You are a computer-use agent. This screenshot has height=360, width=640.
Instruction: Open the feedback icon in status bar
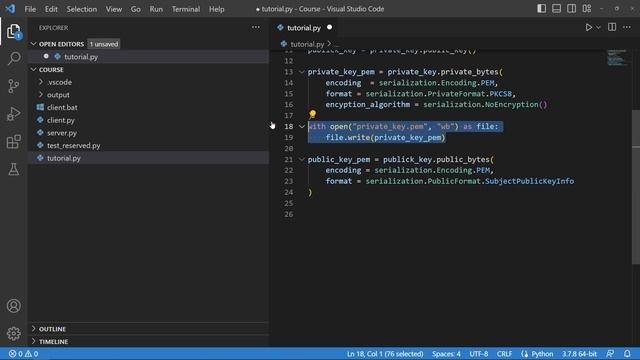click(610, 353)
